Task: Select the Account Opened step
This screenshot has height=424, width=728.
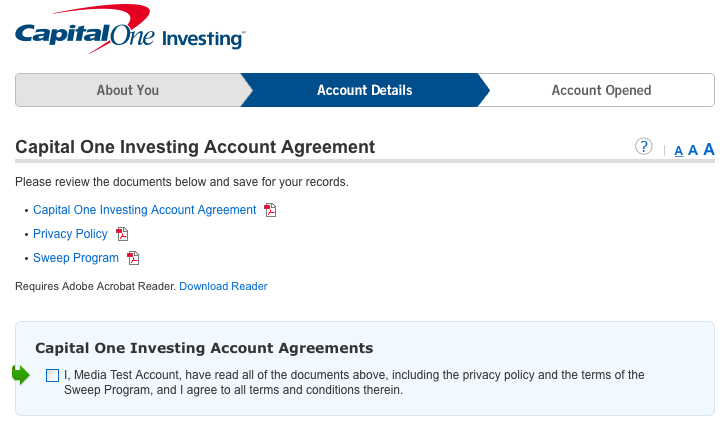Action: point(601,90)
